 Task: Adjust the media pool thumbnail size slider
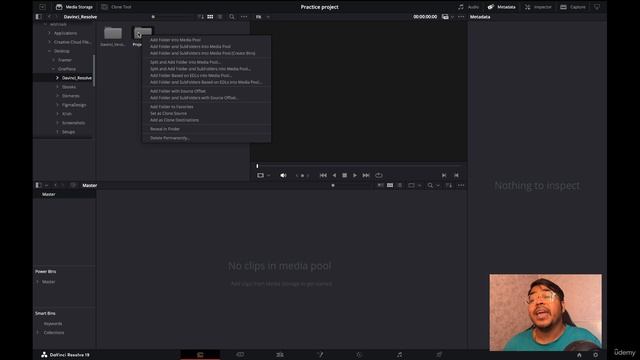pyautogui.click(x=333, y=185)
